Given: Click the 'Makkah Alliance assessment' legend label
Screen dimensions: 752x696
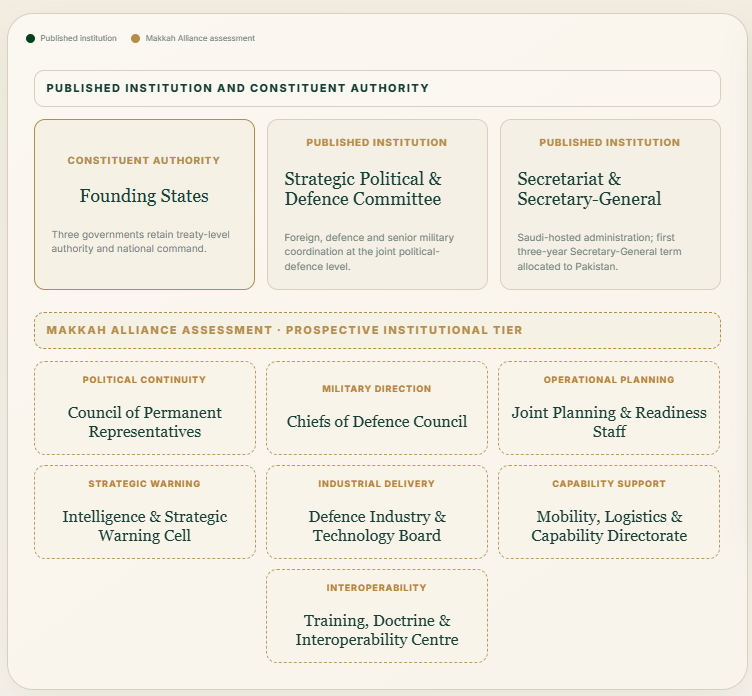Looking at the screenshot, I should [x=200, y=38].
